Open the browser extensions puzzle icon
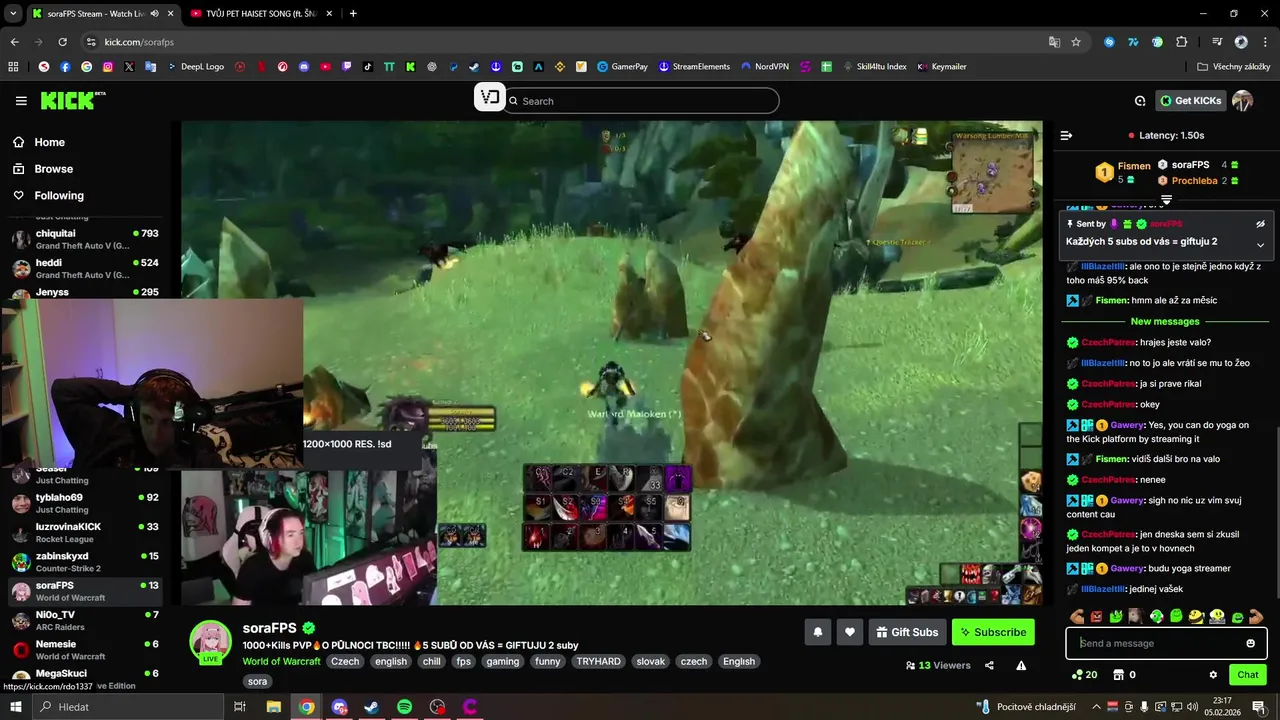The height and width of the screenshot is (720, 1280). click(x=1181, y=42)
